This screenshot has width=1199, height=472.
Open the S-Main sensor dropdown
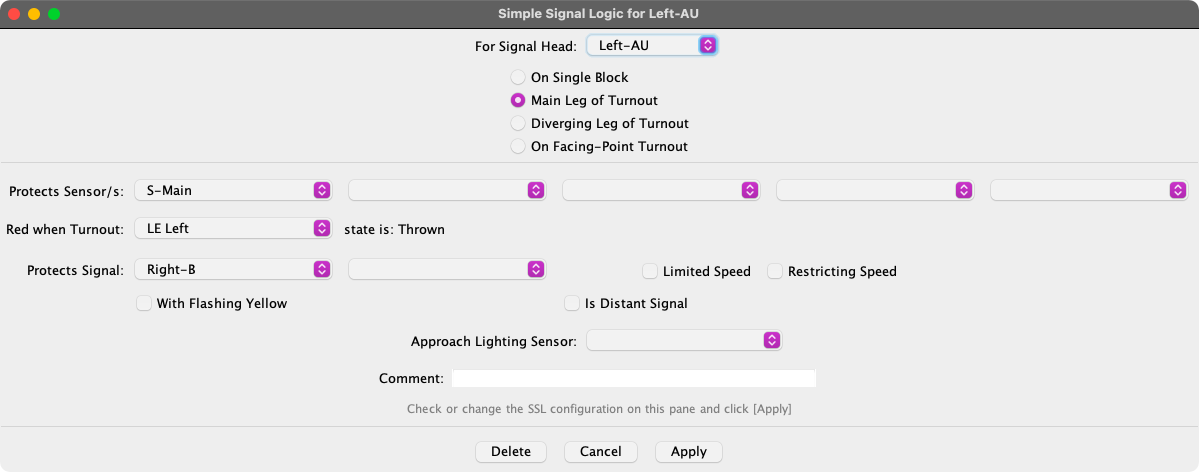233,190
